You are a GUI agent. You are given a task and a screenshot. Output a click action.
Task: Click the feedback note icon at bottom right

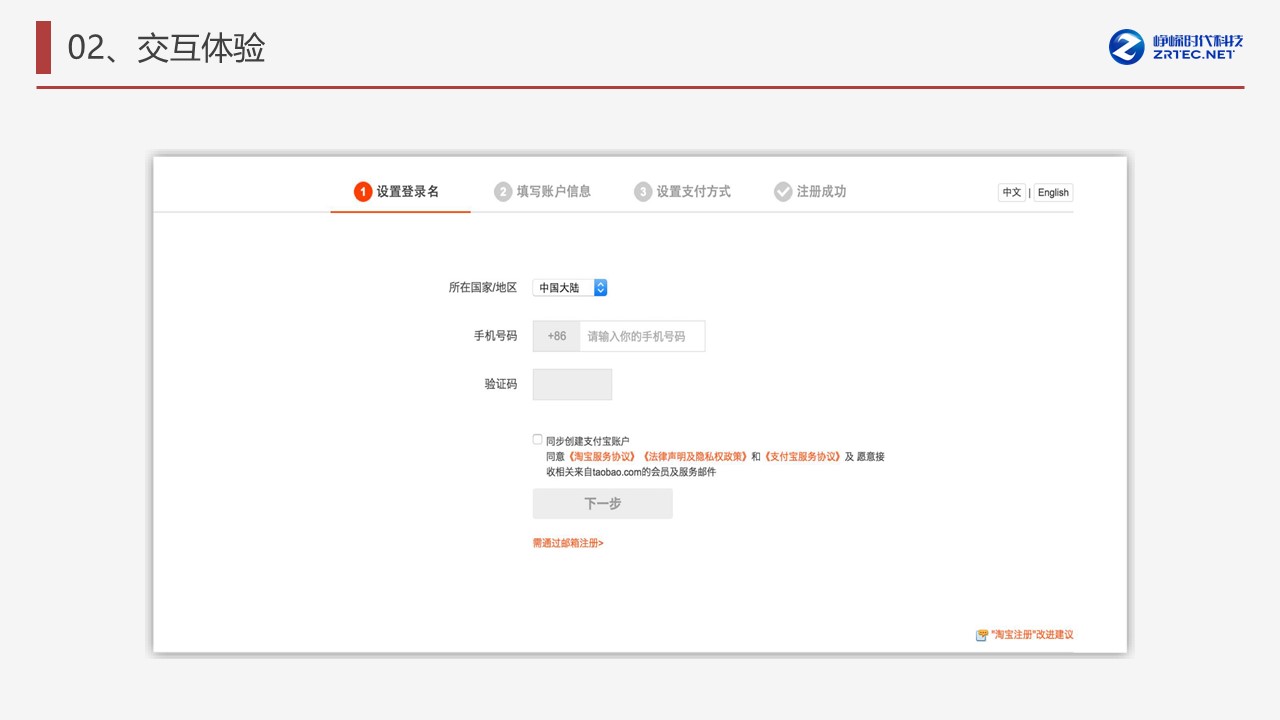tap(982, 635)
